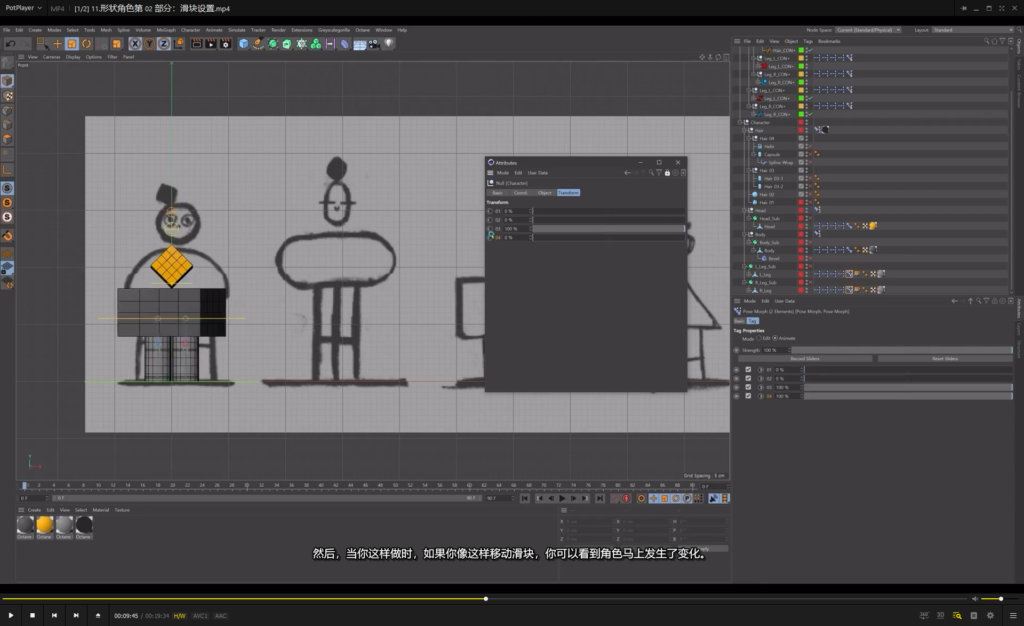Select the Rotate tool in toolbar
Screen dimensions: 1024x626
tap(86, 44)
